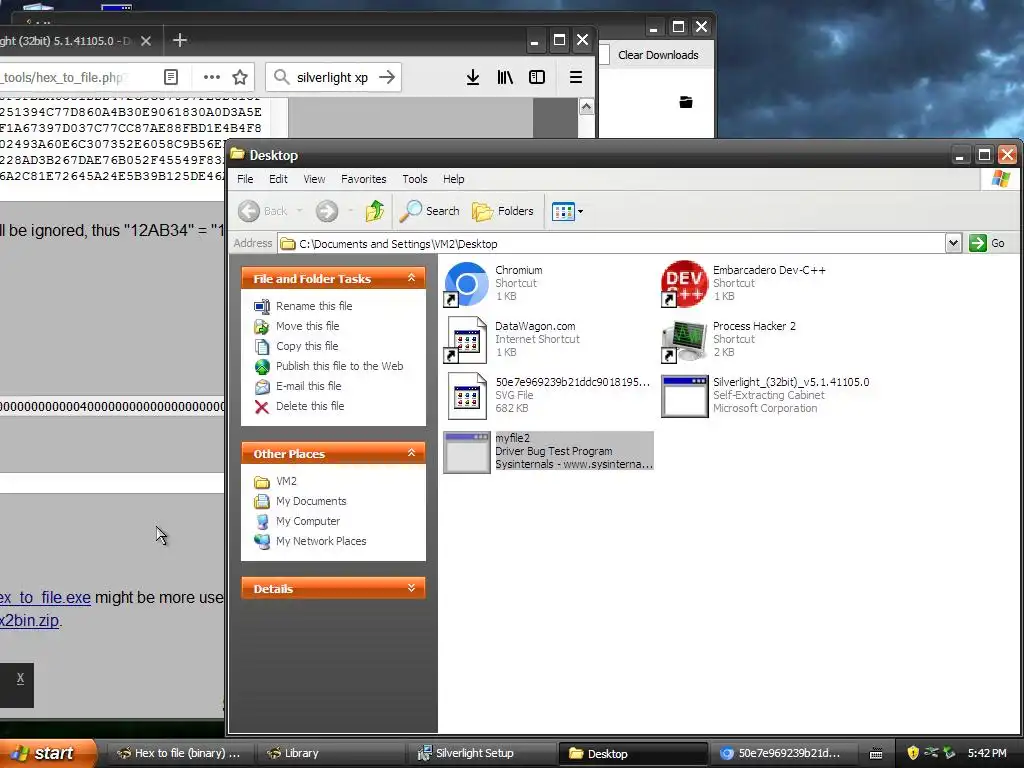Collapse the Other Places panel
This screenshot has height=768, width=1024.
click(411, 453)
